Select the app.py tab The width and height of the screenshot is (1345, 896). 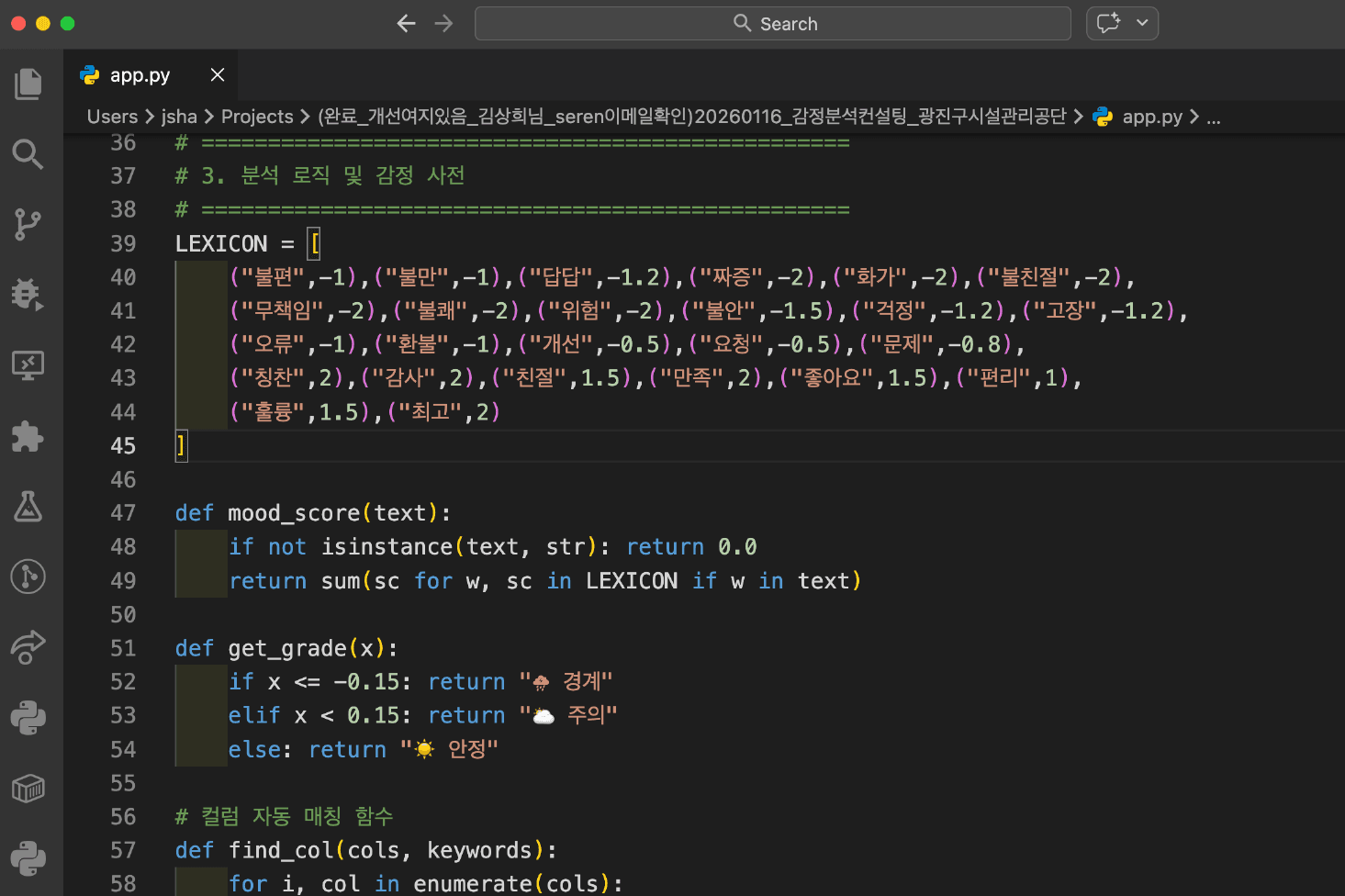tap(151, 75)
